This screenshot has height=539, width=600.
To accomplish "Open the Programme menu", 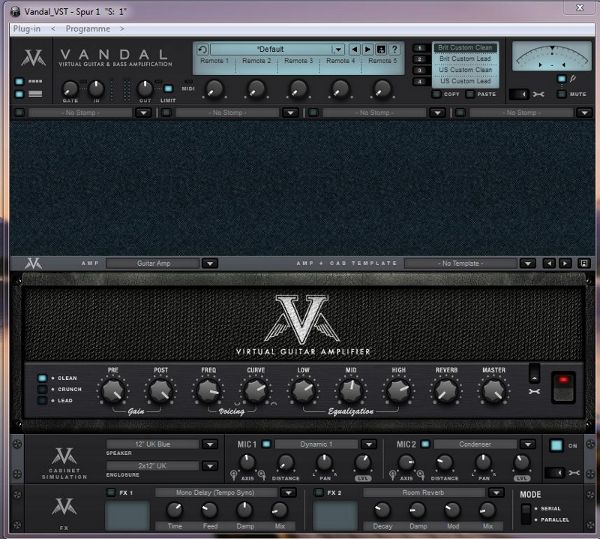I will pyautogui.click(x=88, y=29).
